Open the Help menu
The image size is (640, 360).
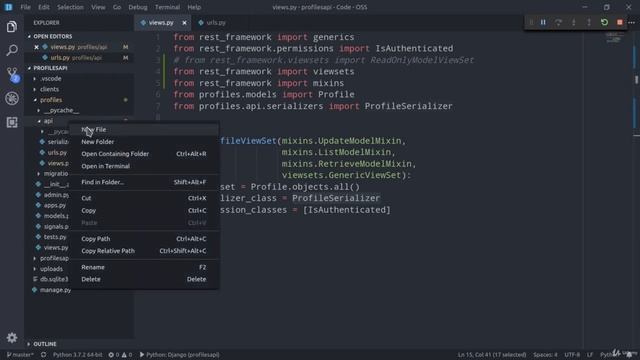coord(194,7)
